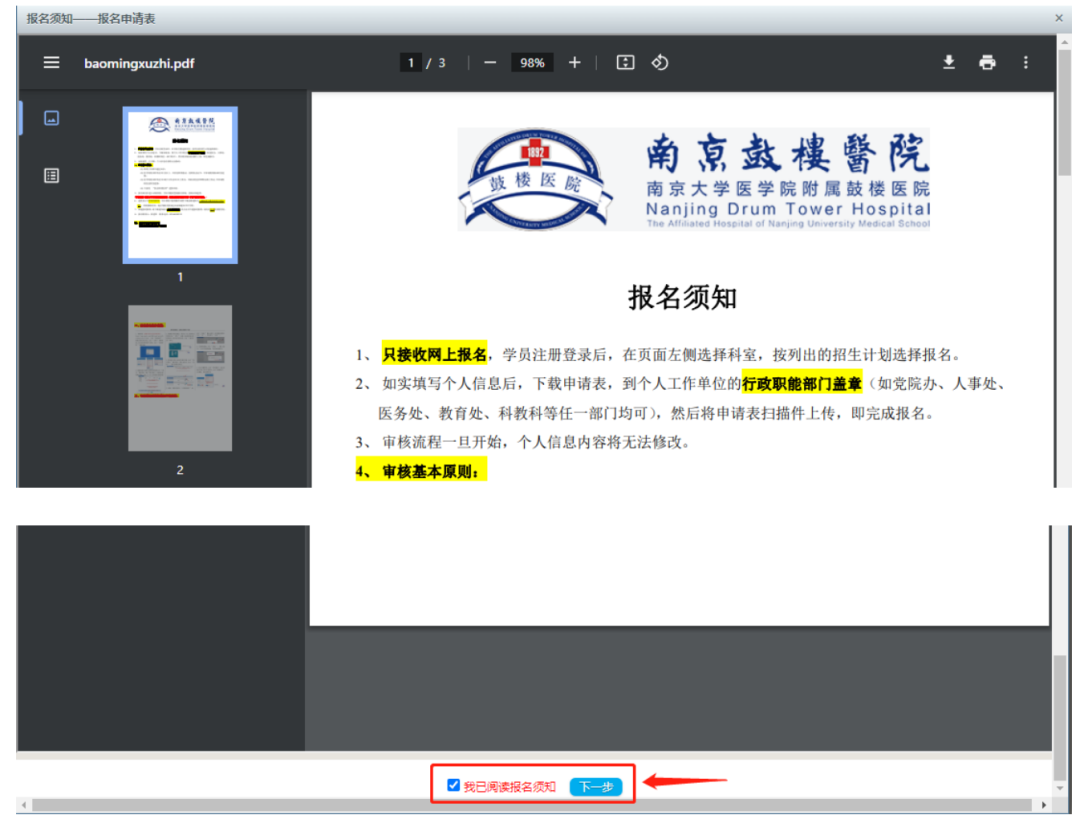Click the 下一步 button
The image size is (1080, 823).
tap(596, 786)
